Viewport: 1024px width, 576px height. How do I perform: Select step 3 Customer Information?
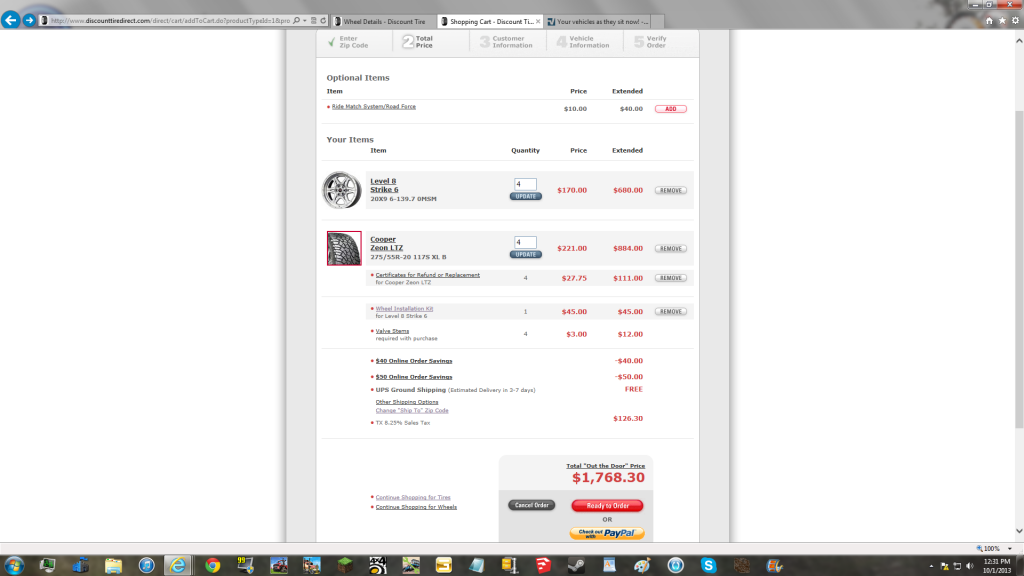pos(506,42)
